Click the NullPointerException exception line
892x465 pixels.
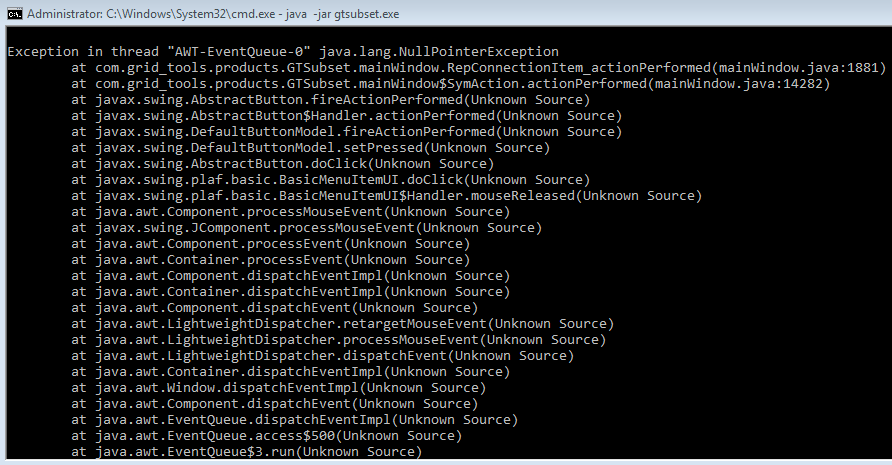tap(283, 51)
